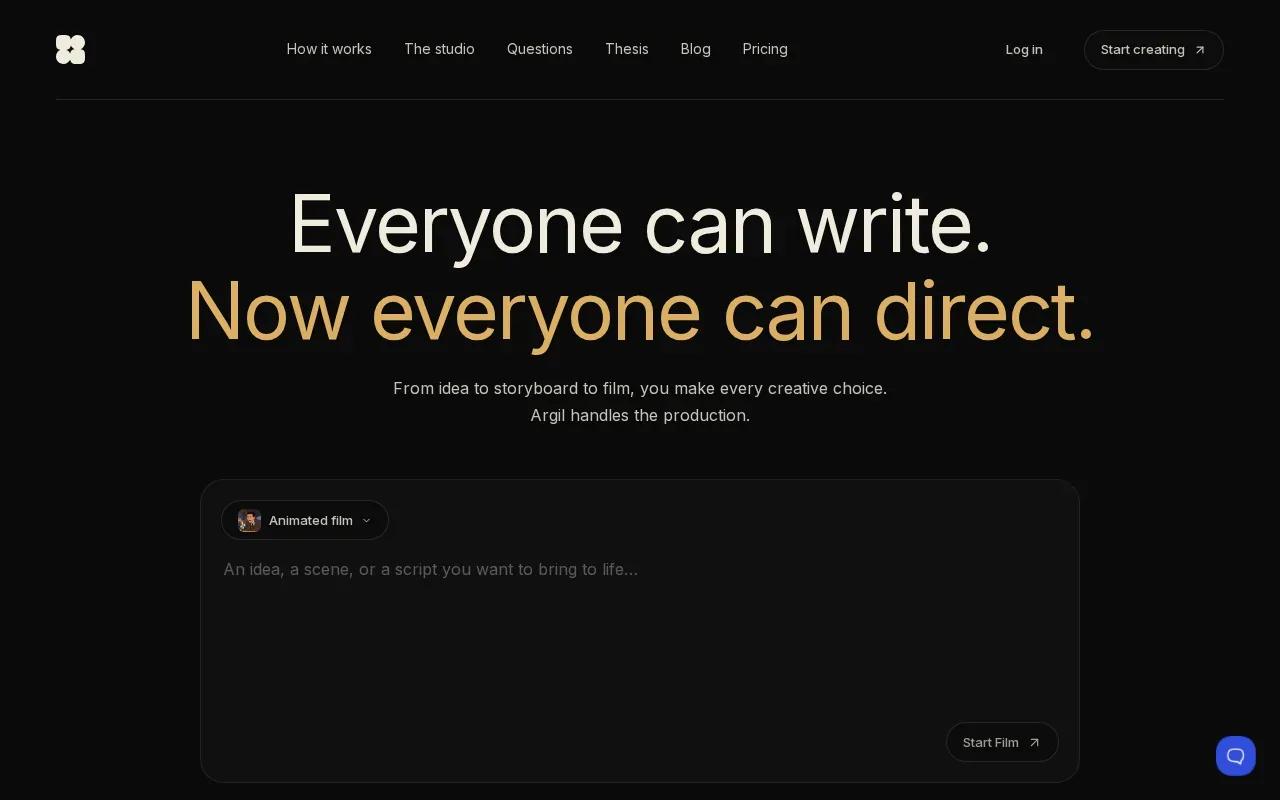The width and height of the screenshot is (1280, 800).
Task: Visit the Blog
Action: coord(696,49)
